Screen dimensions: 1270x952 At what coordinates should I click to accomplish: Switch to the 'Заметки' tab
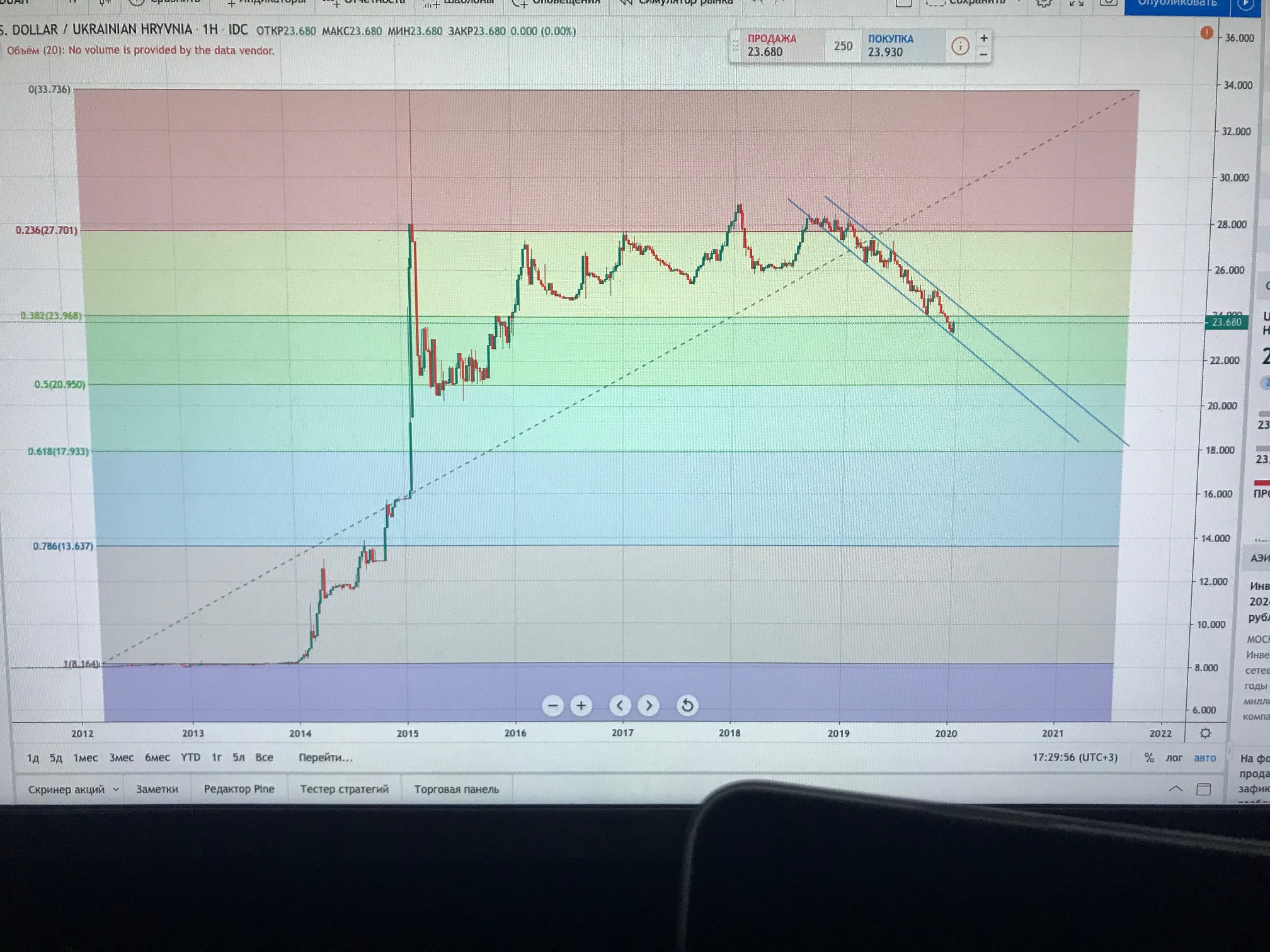click(x=157, y=789)
